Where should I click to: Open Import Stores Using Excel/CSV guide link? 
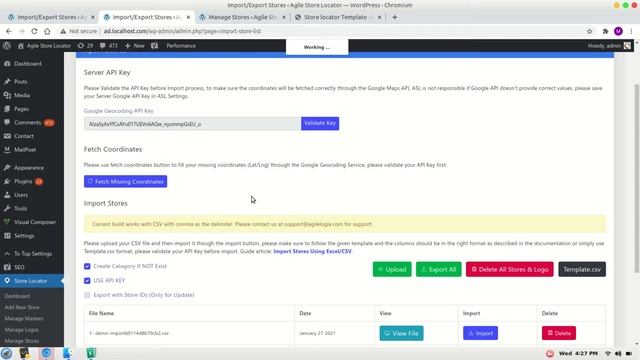312,251
